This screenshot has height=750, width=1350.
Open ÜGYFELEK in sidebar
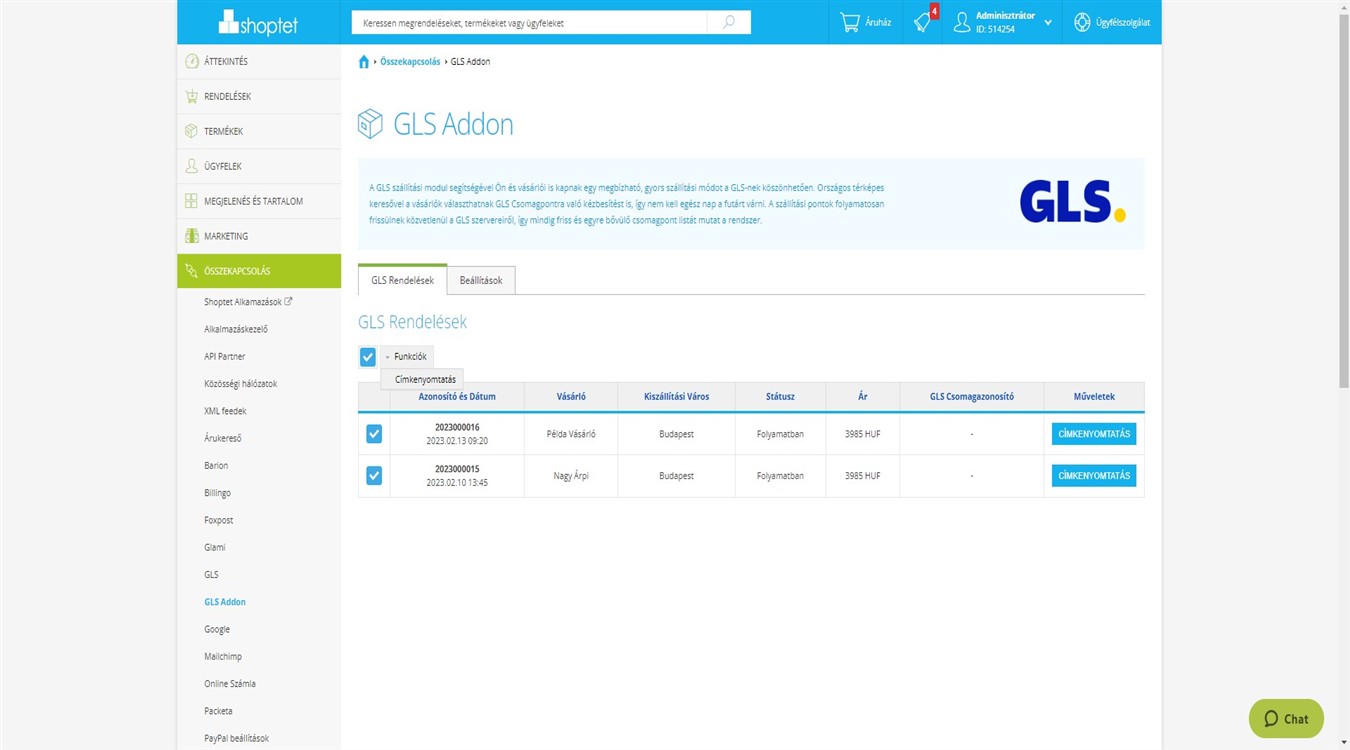(259, 166)
